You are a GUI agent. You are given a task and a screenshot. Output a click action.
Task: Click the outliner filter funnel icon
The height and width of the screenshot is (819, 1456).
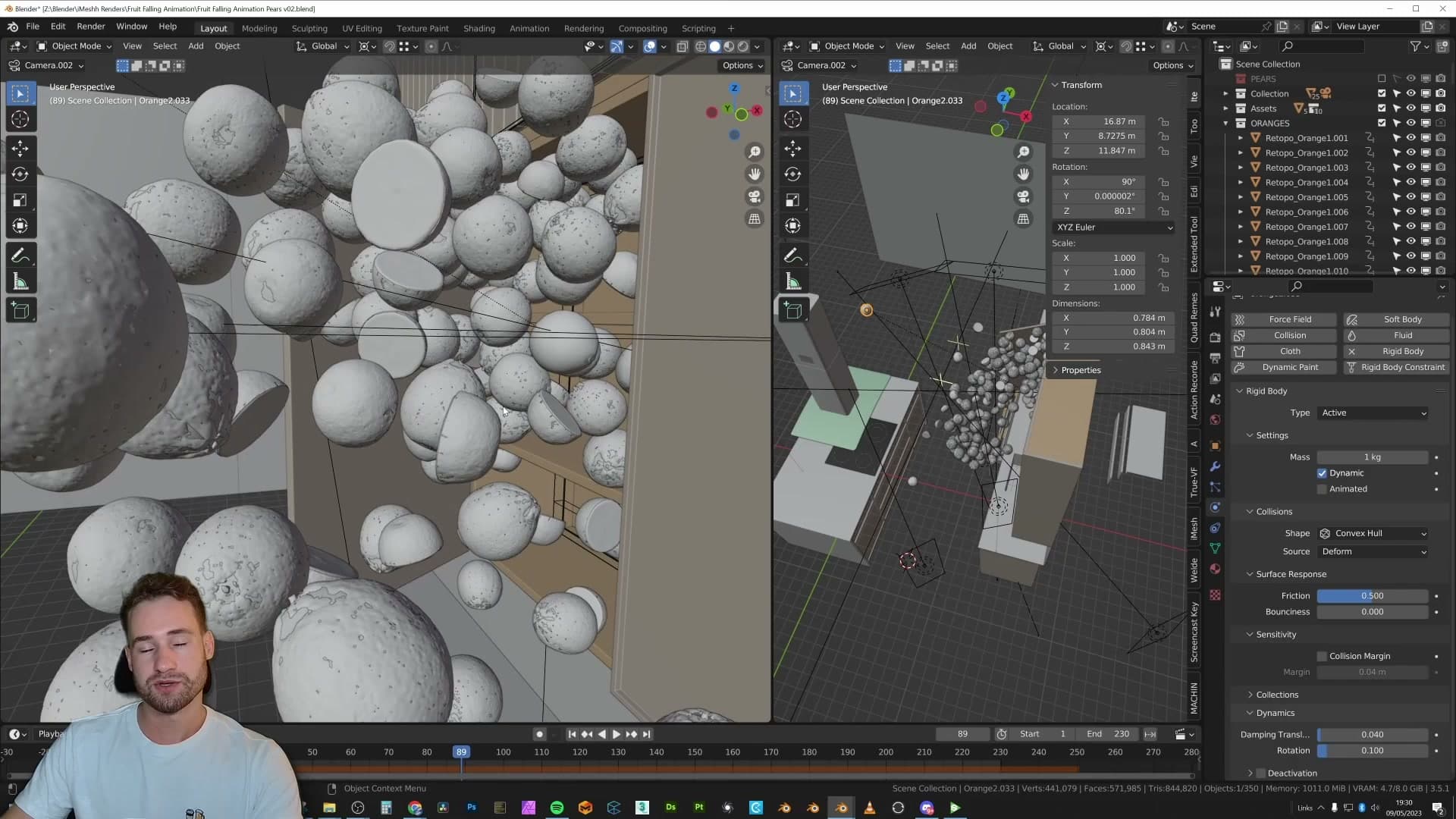tap(1415, 46)
